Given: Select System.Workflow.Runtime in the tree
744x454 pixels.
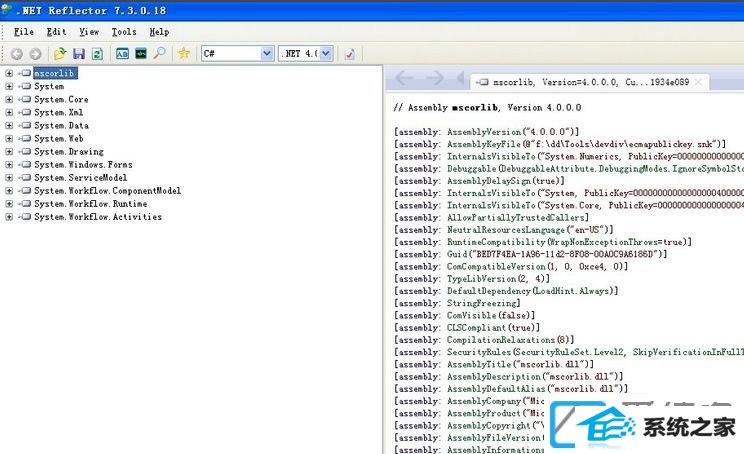Looking at the screenshot, I should click(x=90, y=204).
